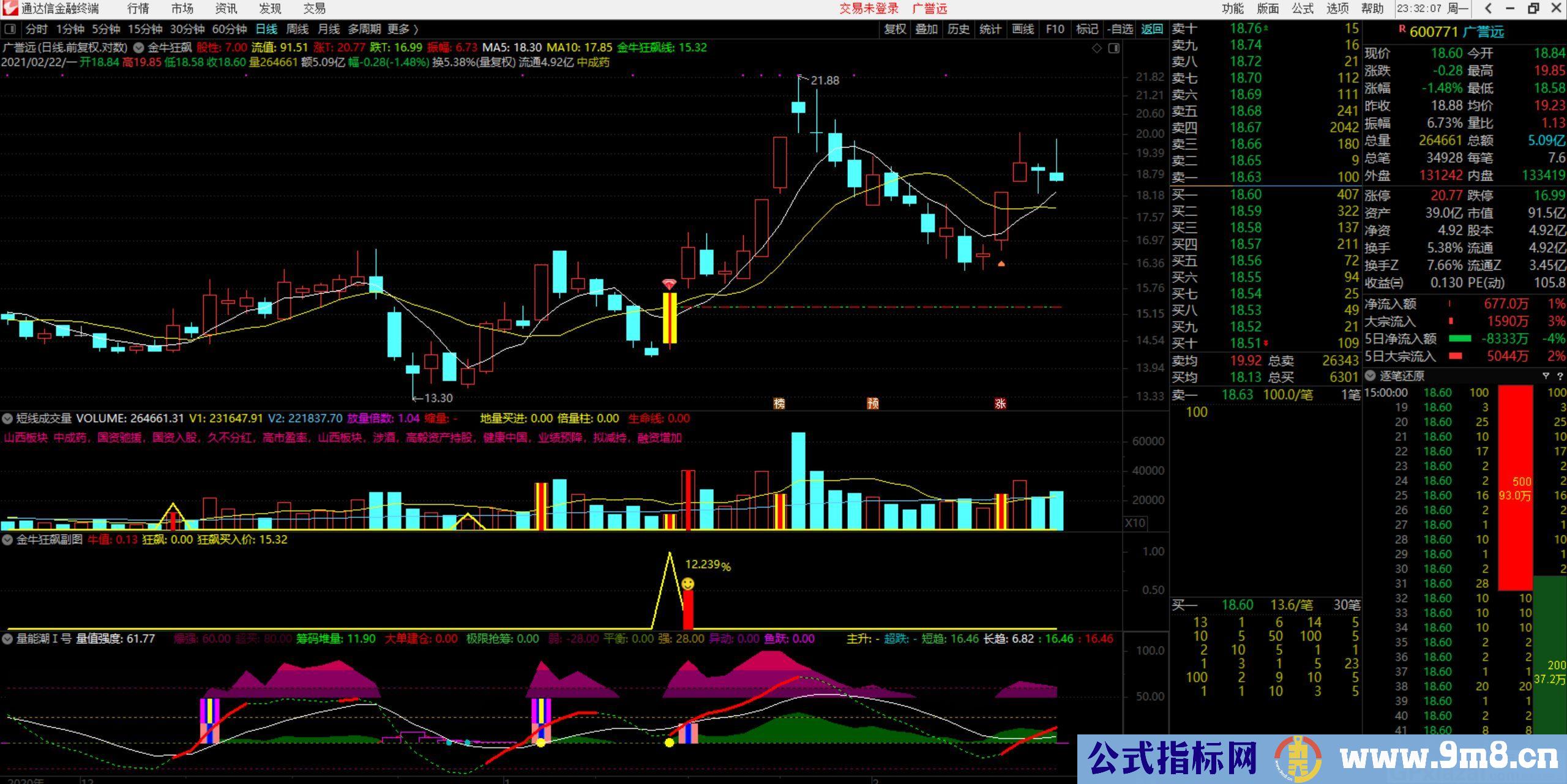Open the 交易 menu
This screenshot has width=1567, height=784.
314,9
